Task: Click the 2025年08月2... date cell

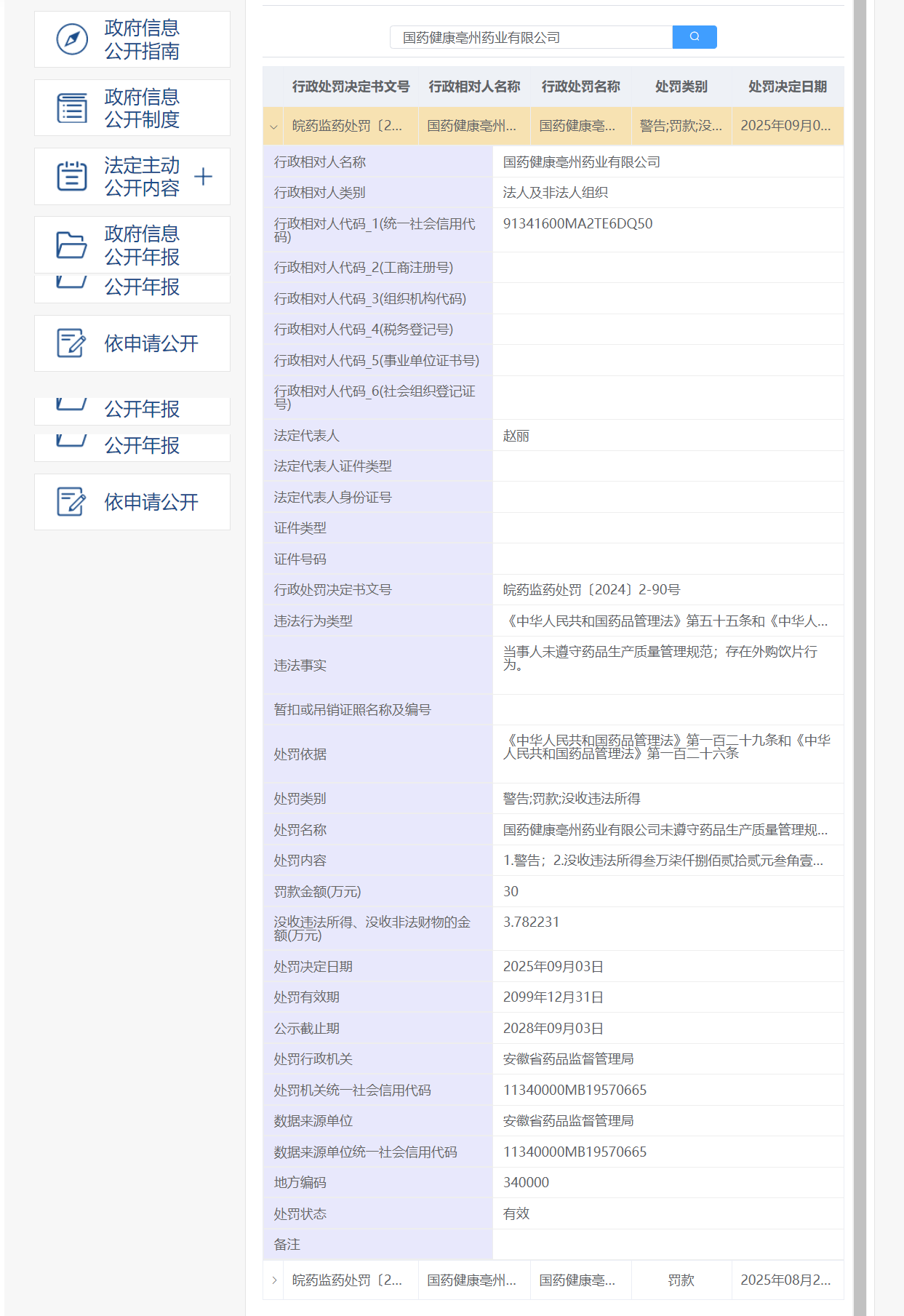Action: pos(786,1280)
